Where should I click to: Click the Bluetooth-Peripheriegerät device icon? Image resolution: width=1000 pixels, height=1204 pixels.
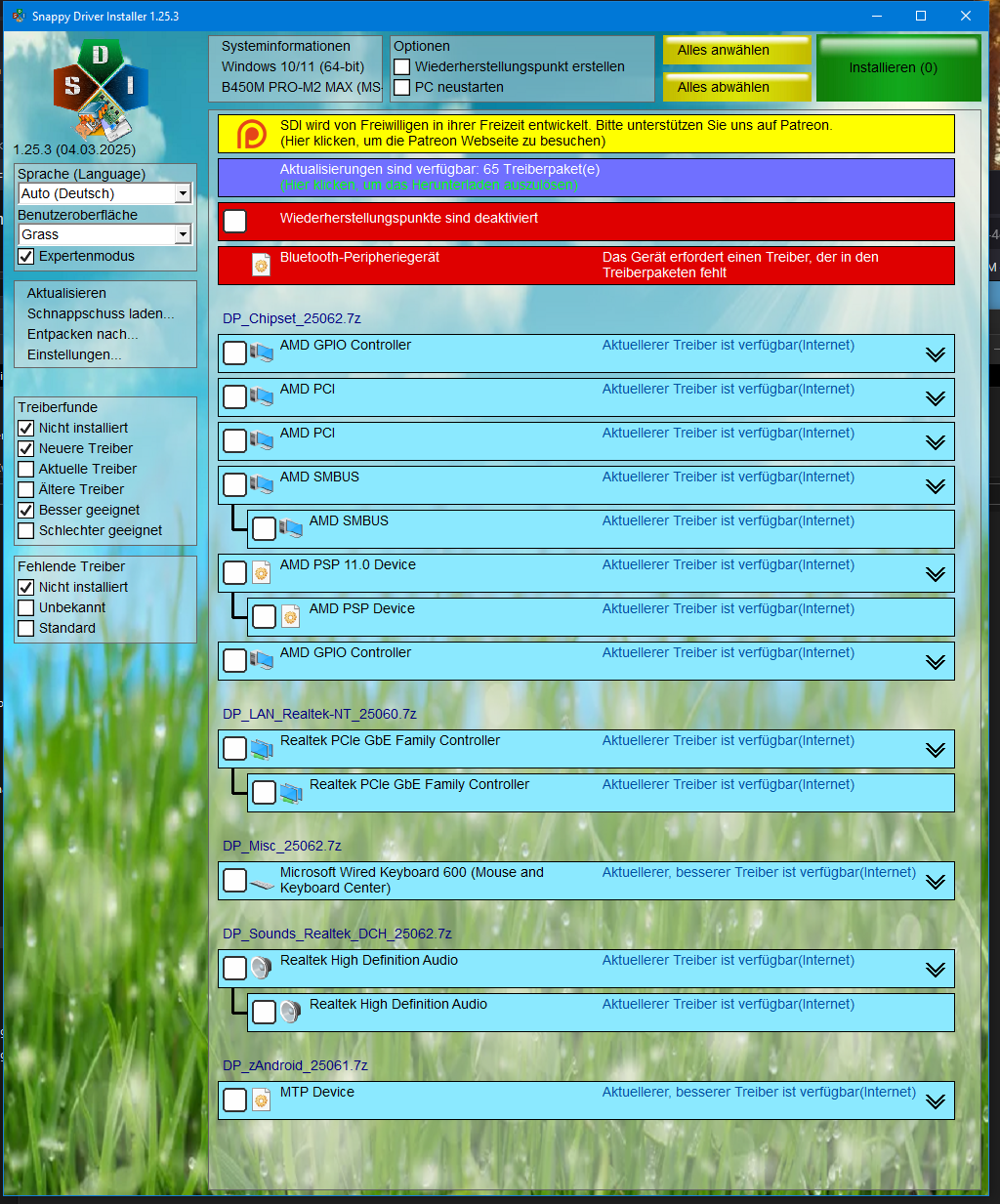pos(261,265)
